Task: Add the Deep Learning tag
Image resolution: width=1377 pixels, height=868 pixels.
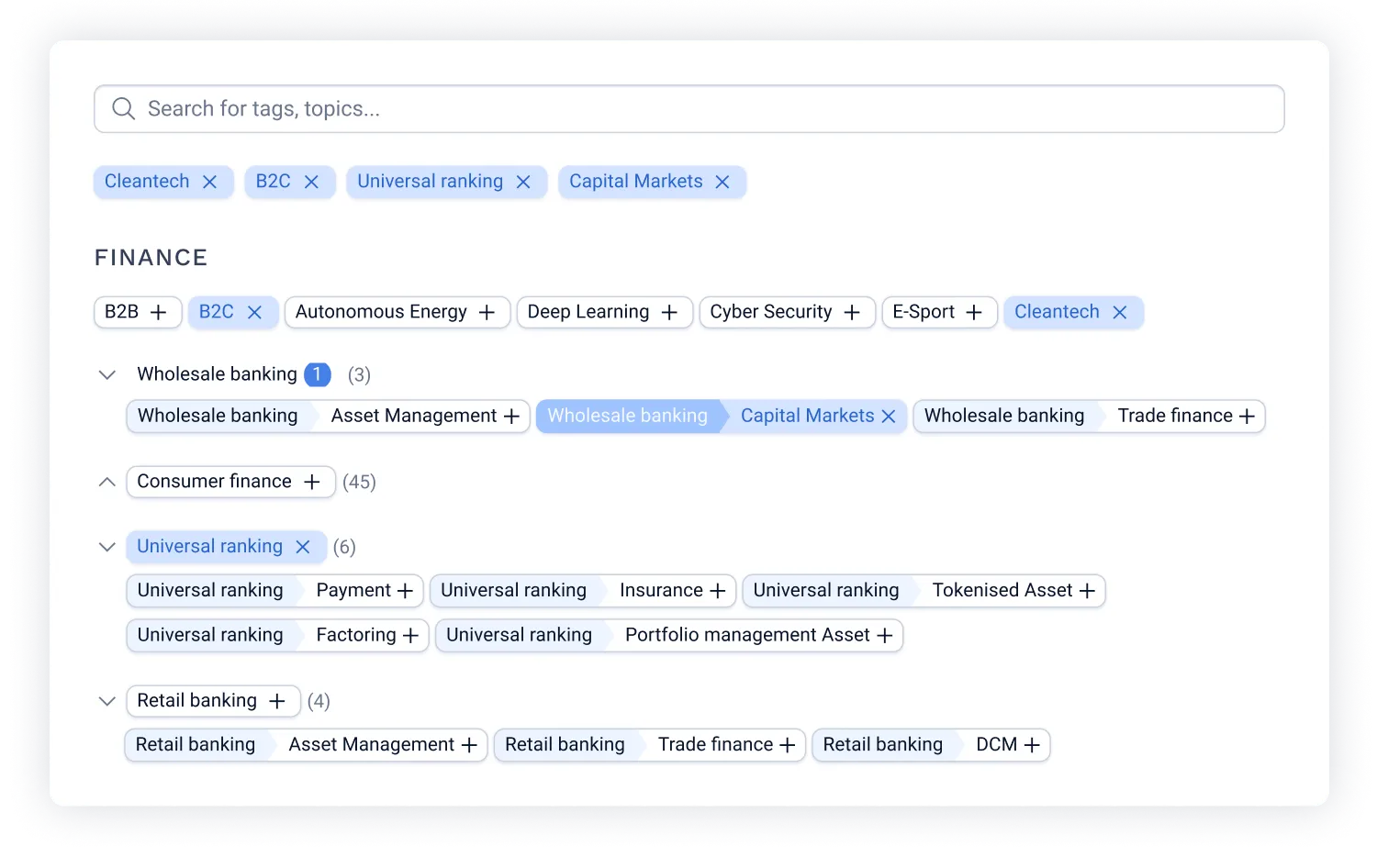Action: coord(670,312)
